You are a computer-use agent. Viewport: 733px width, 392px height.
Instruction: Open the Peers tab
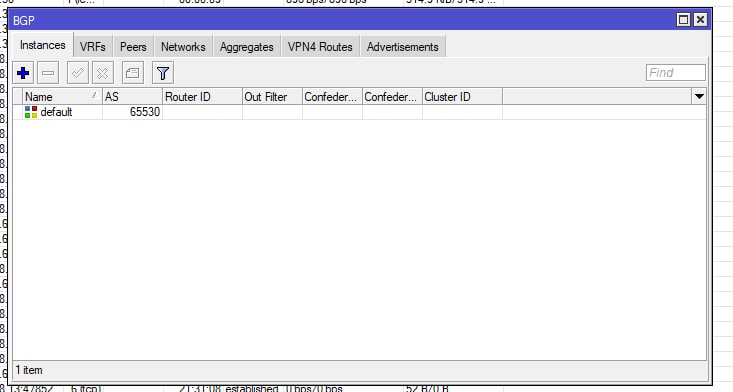point(133,47)
